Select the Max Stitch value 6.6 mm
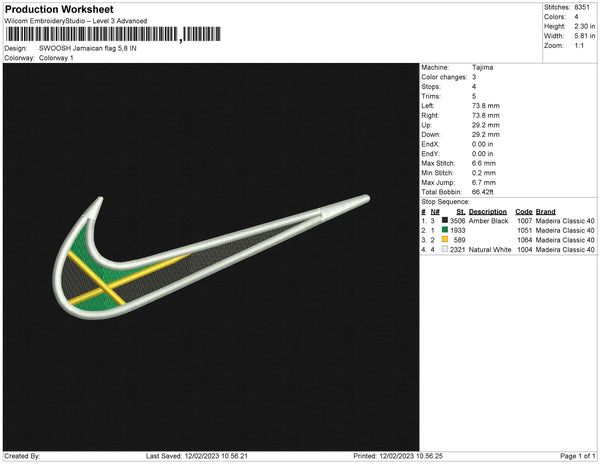 tap(484, 163)
